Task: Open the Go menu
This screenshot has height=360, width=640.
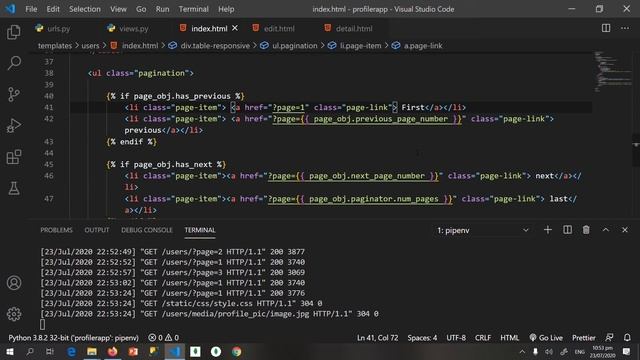Action: [x=141, y=9]
